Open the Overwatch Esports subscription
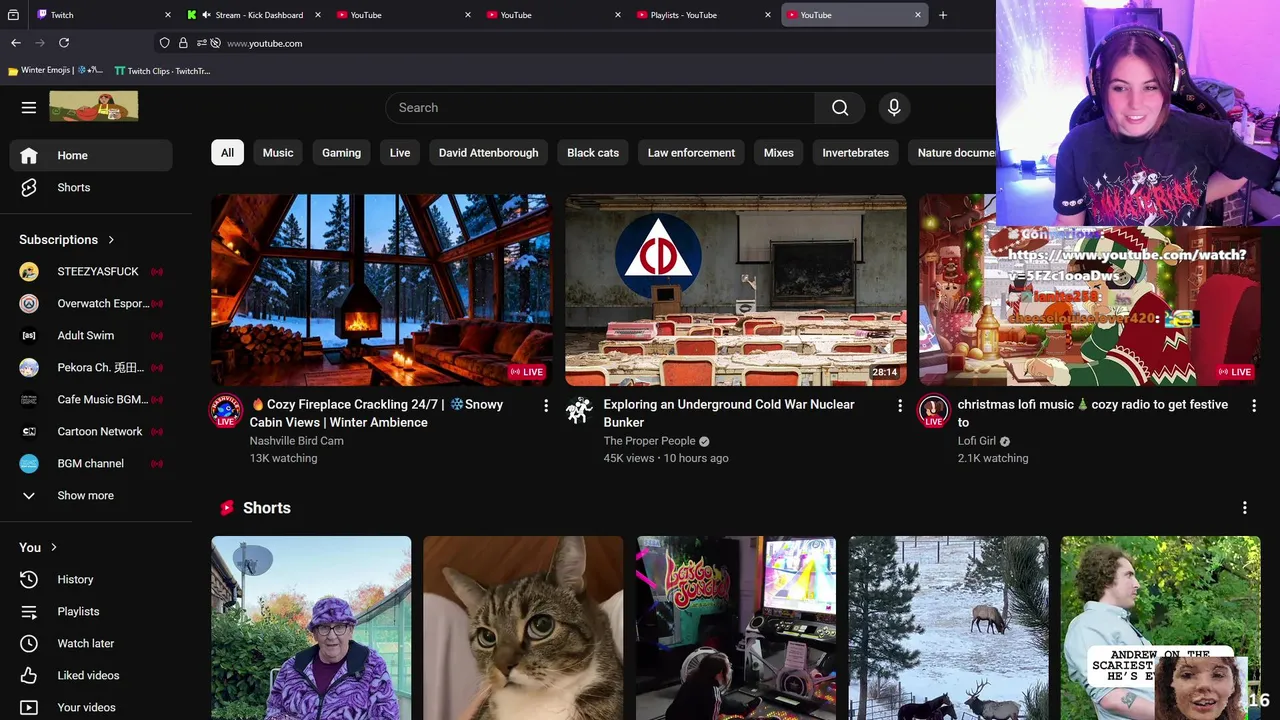1280x720 pixels. pyautogui.click(x=91, y=304)
